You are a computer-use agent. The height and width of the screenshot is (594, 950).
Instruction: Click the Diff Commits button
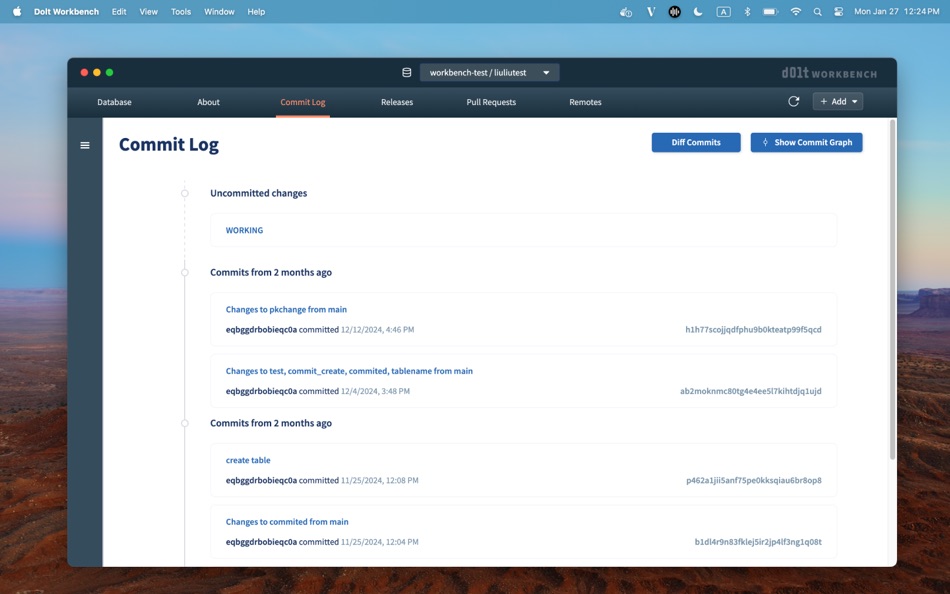(x=696, y=142)
